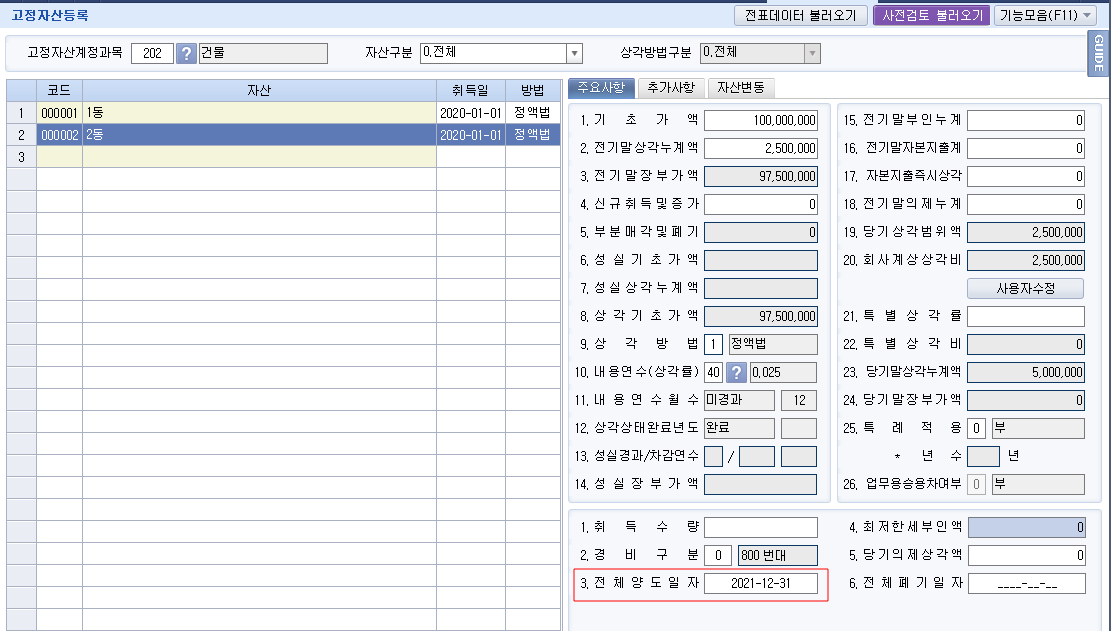Image resolution: width=1111 pixels, height=631 pixels.
Task: Click the 코드 column header
Action: point(60,91)
